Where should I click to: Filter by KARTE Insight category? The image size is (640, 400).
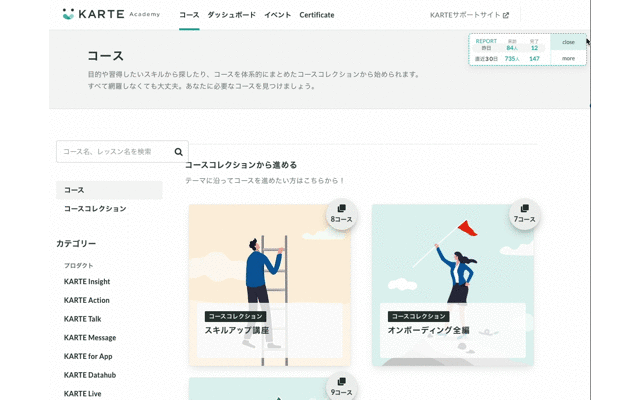tap(87, 282)
